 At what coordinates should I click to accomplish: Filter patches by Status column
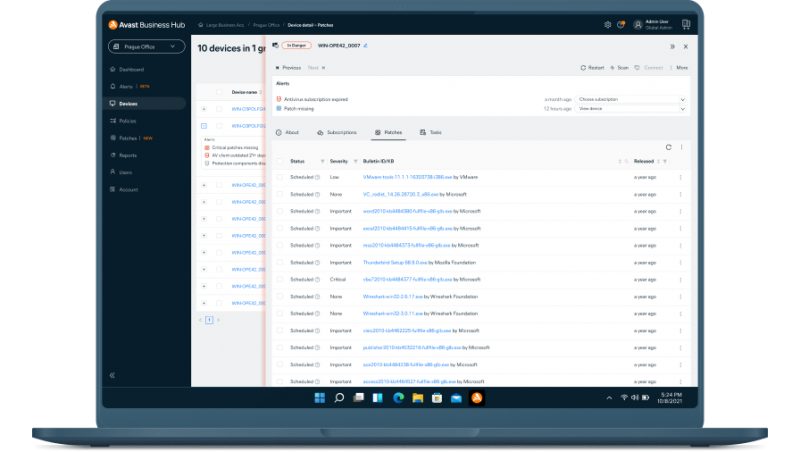[322, 162]
